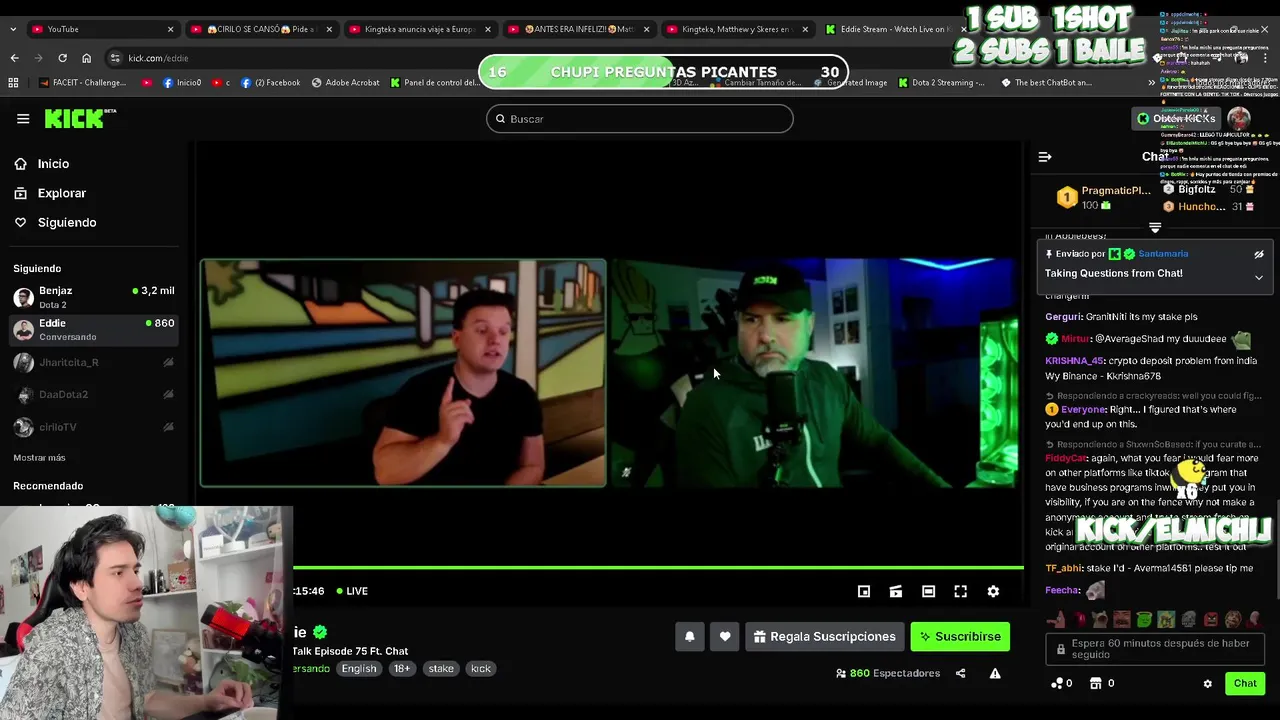Click FiddyCat username in chat
Screen dimensions: 1280x720
[1065, 458]
